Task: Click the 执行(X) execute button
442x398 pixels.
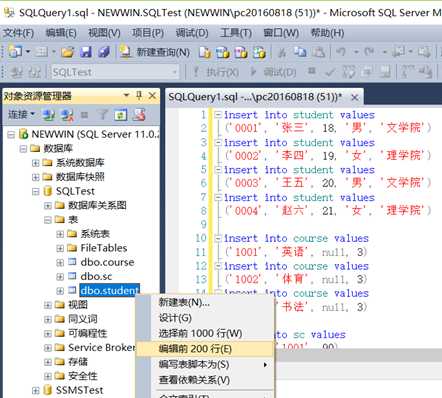Action: 216,72
